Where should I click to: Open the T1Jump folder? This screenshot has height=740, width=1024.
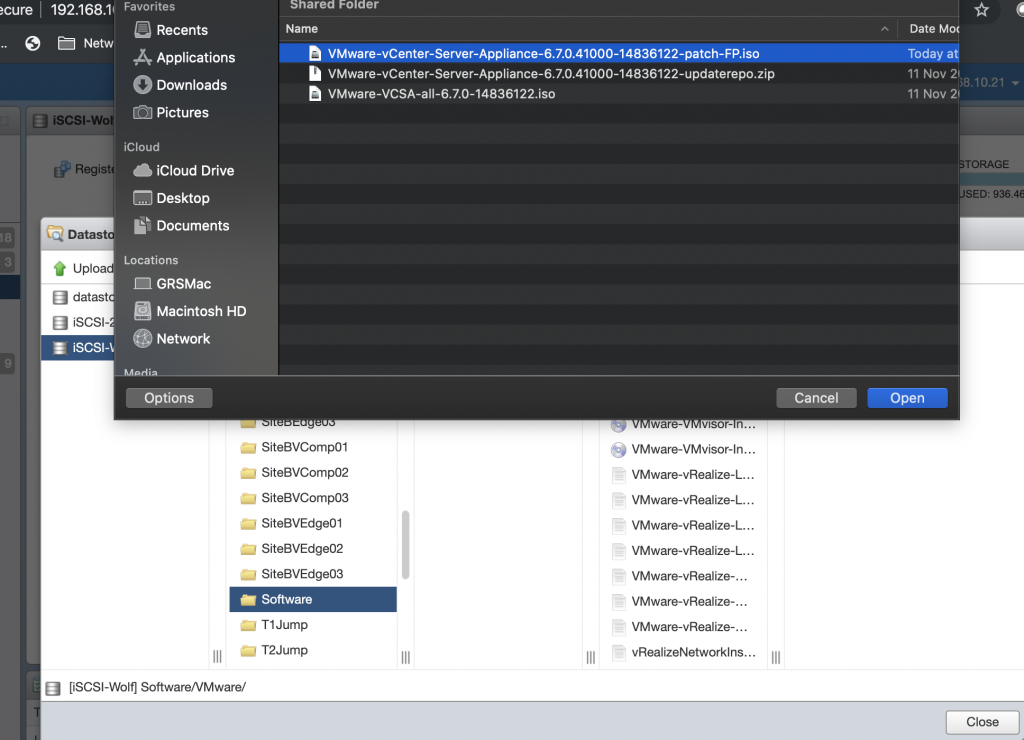(x=313, y=625)
